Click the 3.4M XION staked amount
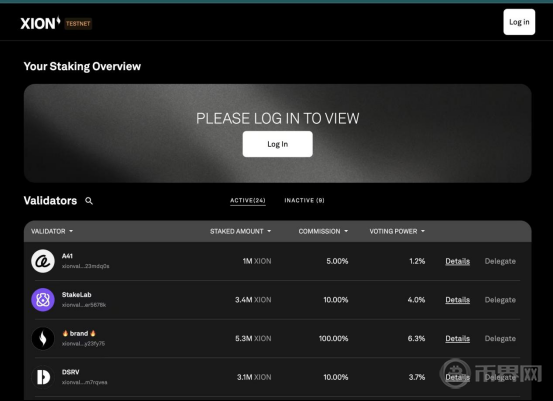 253,300
